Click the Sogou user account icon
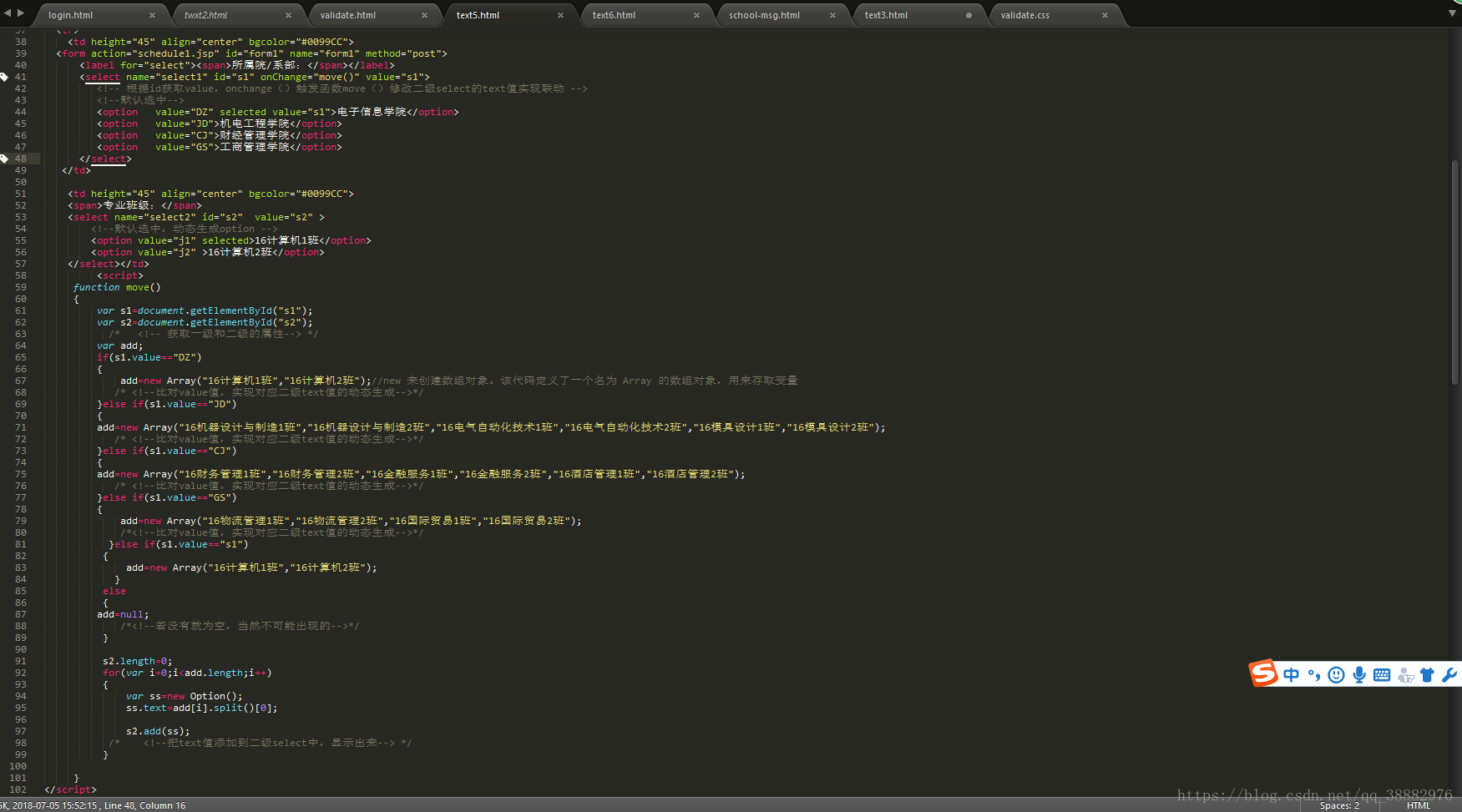The width and height of the screenshot is (1462, 812). [x=1405, y=674]
